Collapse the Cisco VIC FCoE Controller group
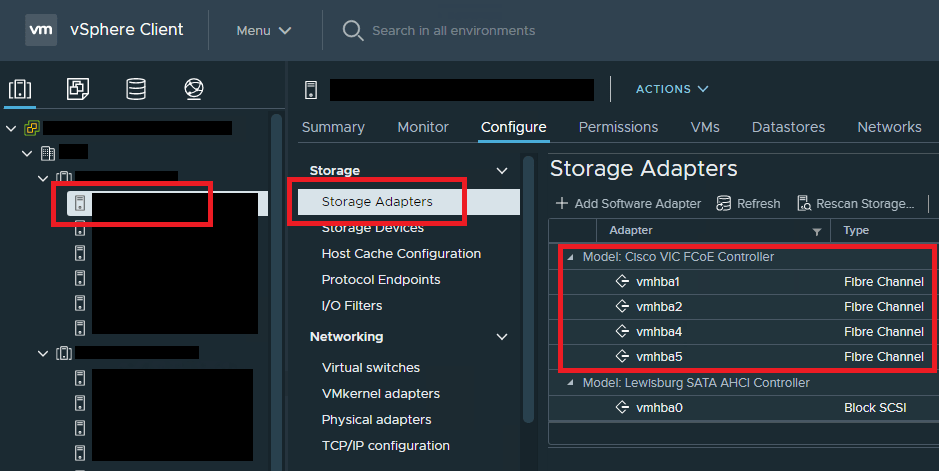Image resolution: width=939 pixels, height=471 pixels. (570, 257)
